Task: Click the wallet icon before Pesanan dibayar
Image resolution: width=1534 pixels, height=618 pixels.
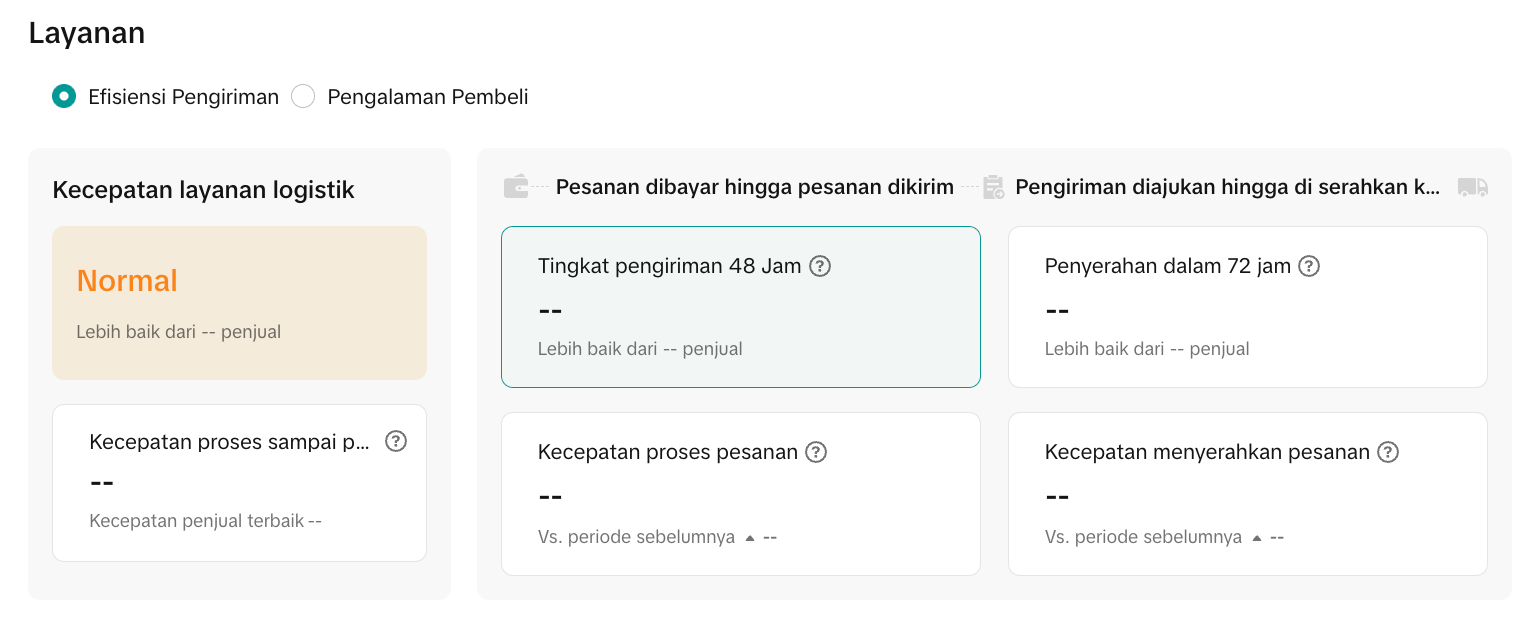Action: point(516,187)
